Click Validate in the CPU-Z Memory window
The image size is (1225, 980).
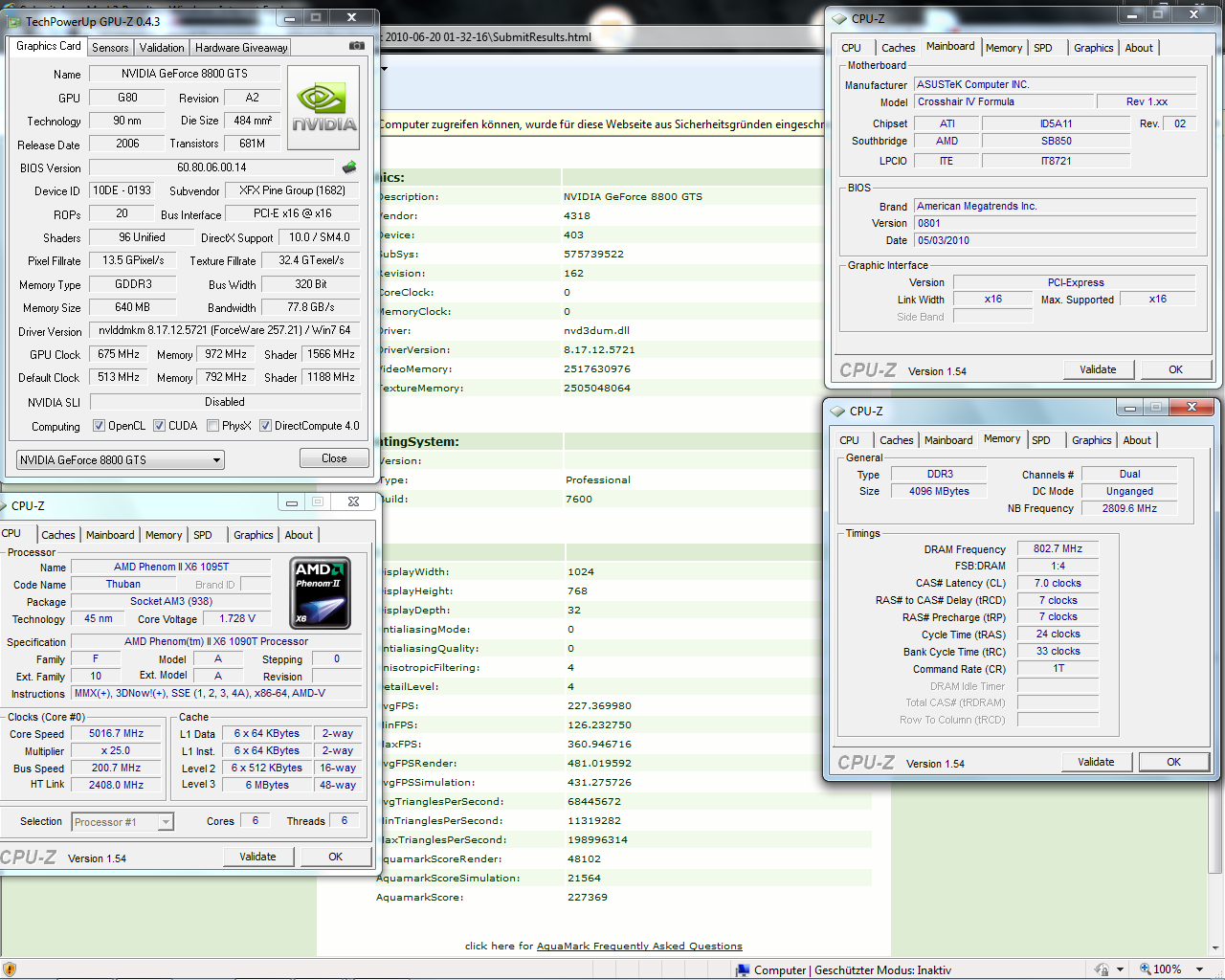1096,762
